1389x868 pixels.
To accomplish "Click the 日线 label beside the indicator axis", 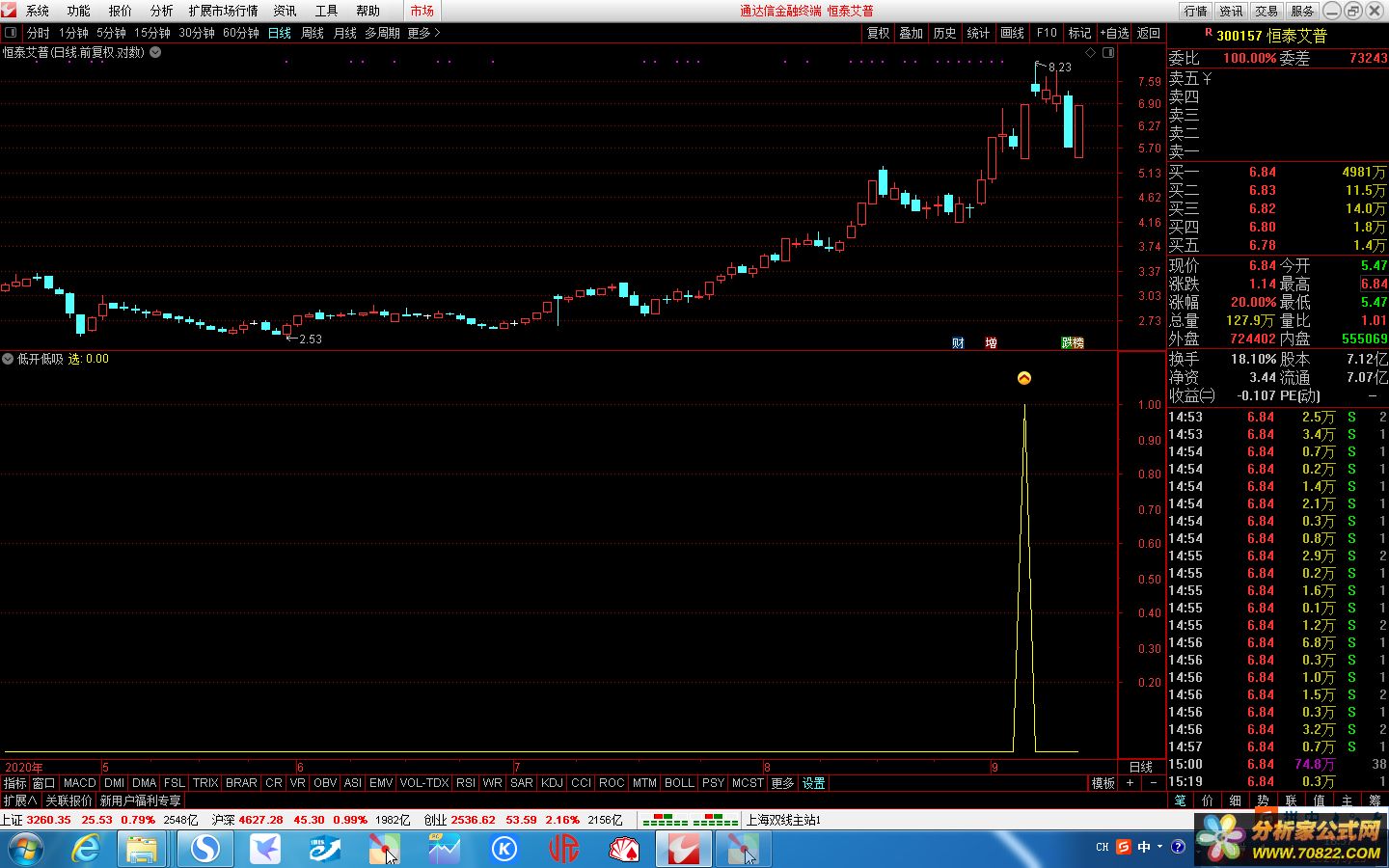I will tap(1141, 767).
